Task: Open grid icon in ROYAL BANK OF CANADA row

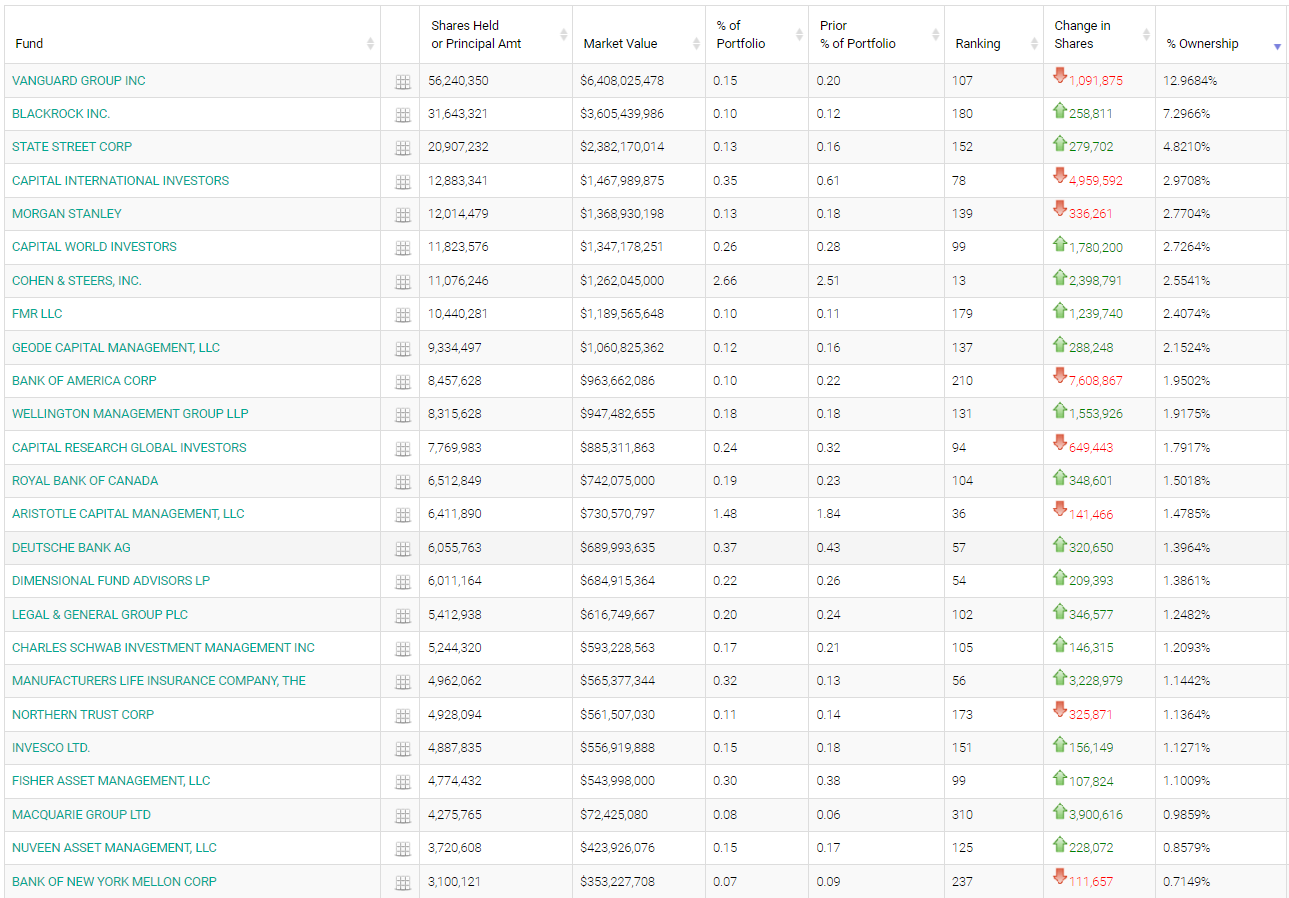Action: click(403, 482)
